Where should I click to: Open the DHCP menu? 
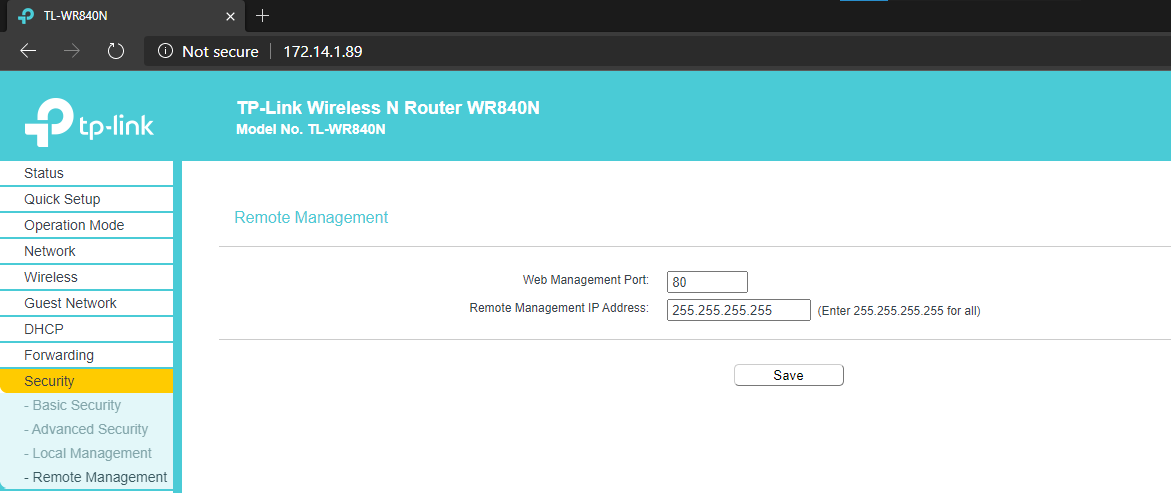coord(87,329)
